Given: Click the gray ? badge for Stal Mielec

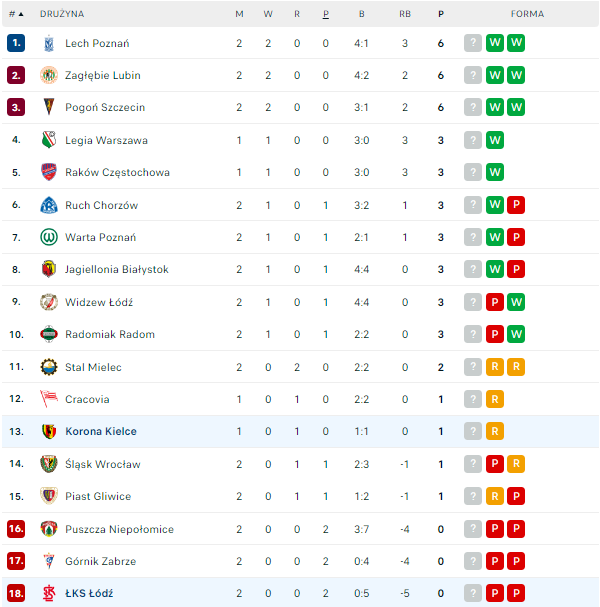Looking at the screenshot, I should (x=473, y=367).
